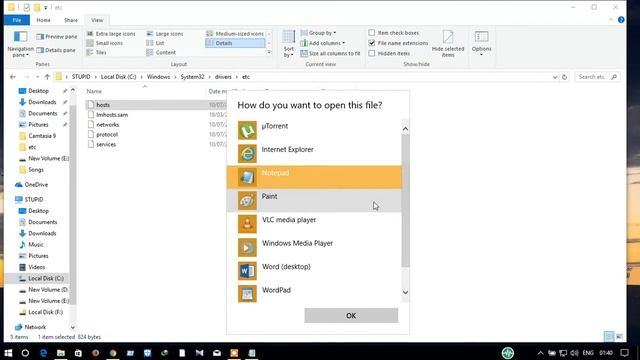
Task: Switch layout to List
Action: coord(155,43)
